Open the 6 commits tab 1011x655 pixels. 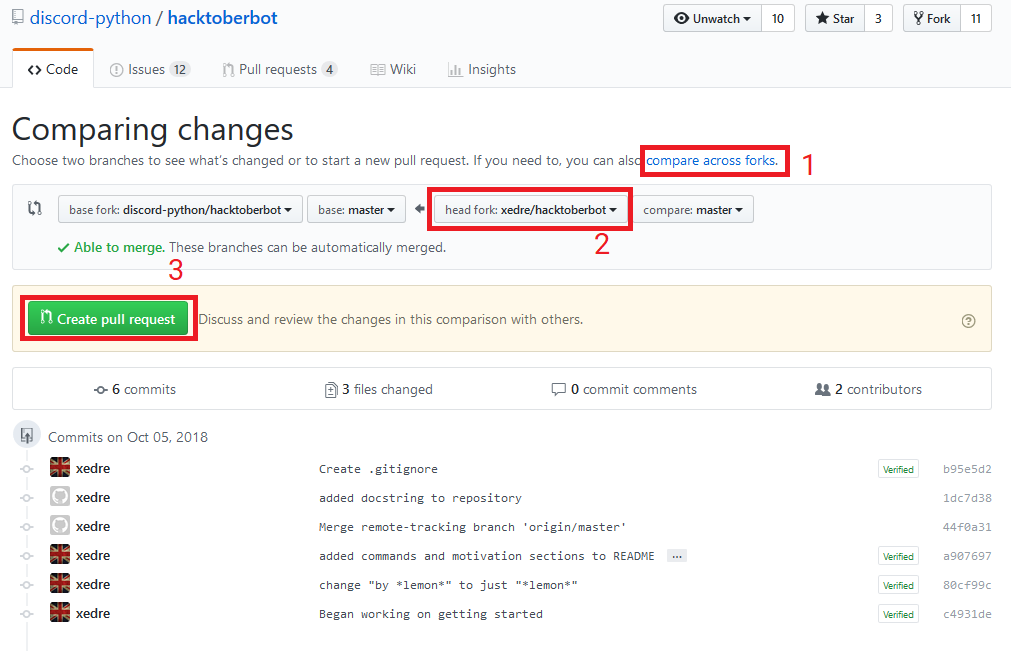point(135,389)
